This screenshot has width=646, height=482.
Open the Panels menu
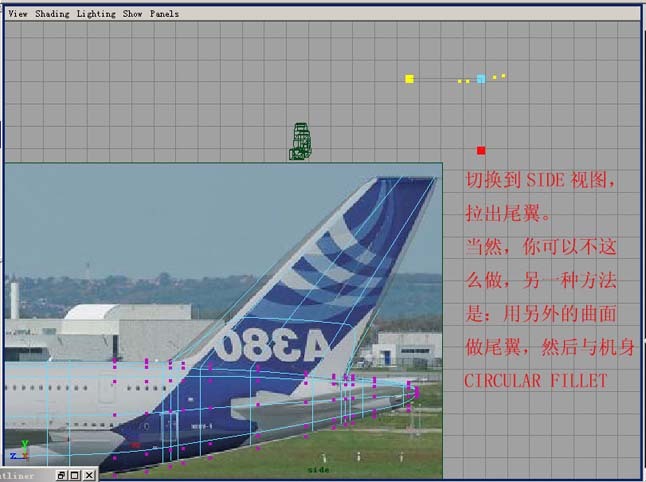click(x=164, y=14)
